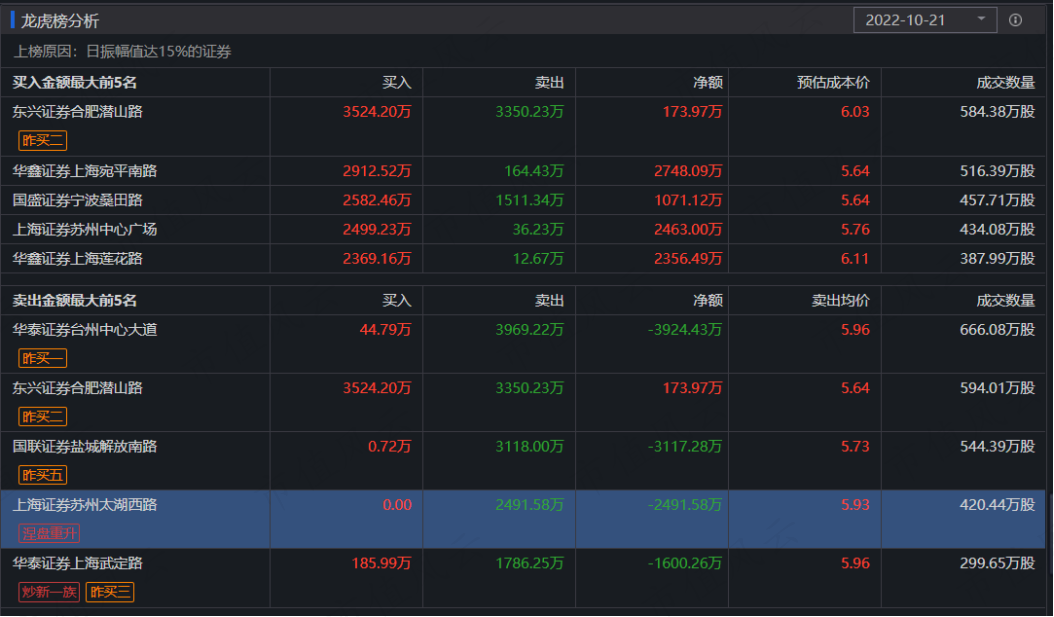Image resolution: width=1054 pixels, height=617 pixels.
Task: Click the 上榜原因 reason text
Action: click(x=122, y=52)
